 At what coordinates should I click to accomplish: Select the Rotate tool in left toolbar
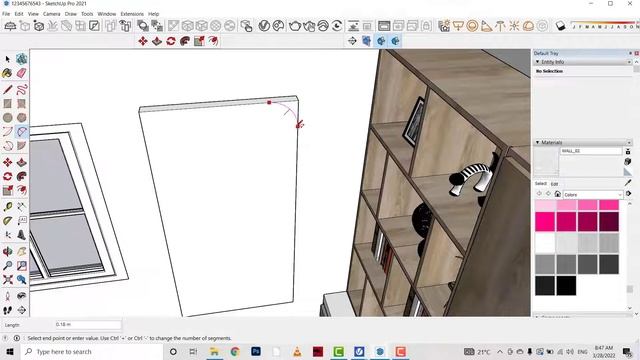click(7, 176)
